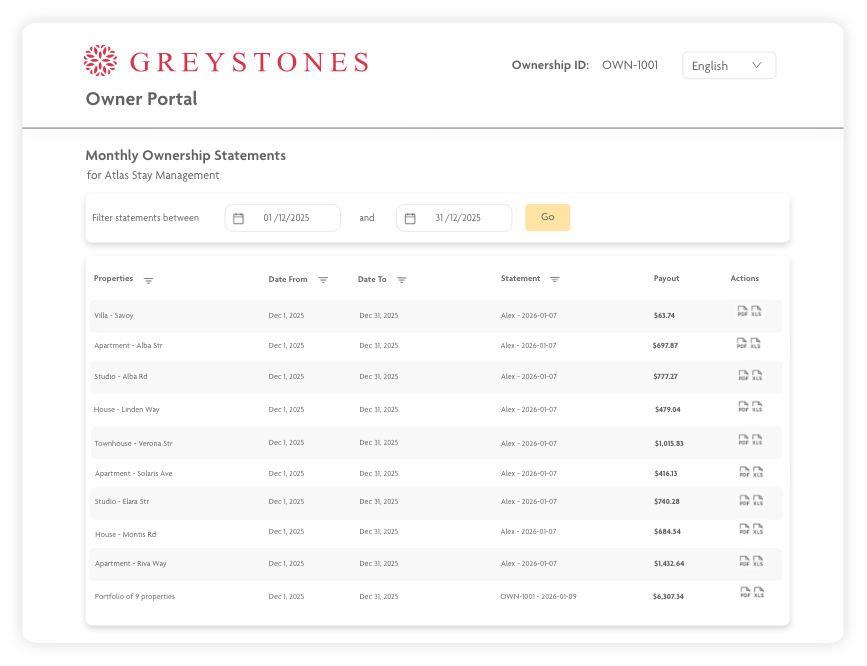Screen dimensions: 867x666
Task: Open the Date From column filter
Action: (x=323, y=280)
